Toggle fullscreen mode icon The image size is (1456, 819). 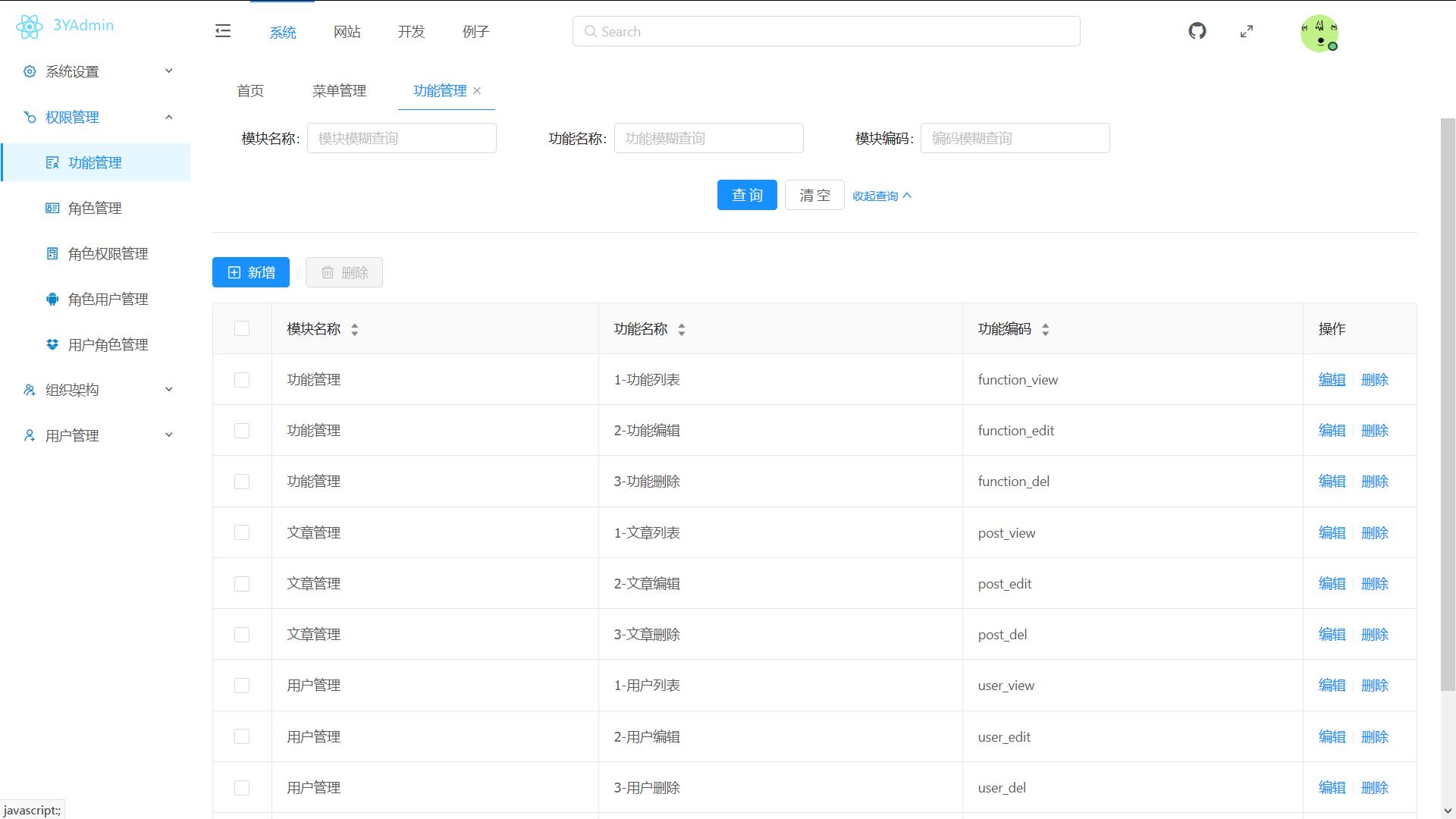(1246, 31)
